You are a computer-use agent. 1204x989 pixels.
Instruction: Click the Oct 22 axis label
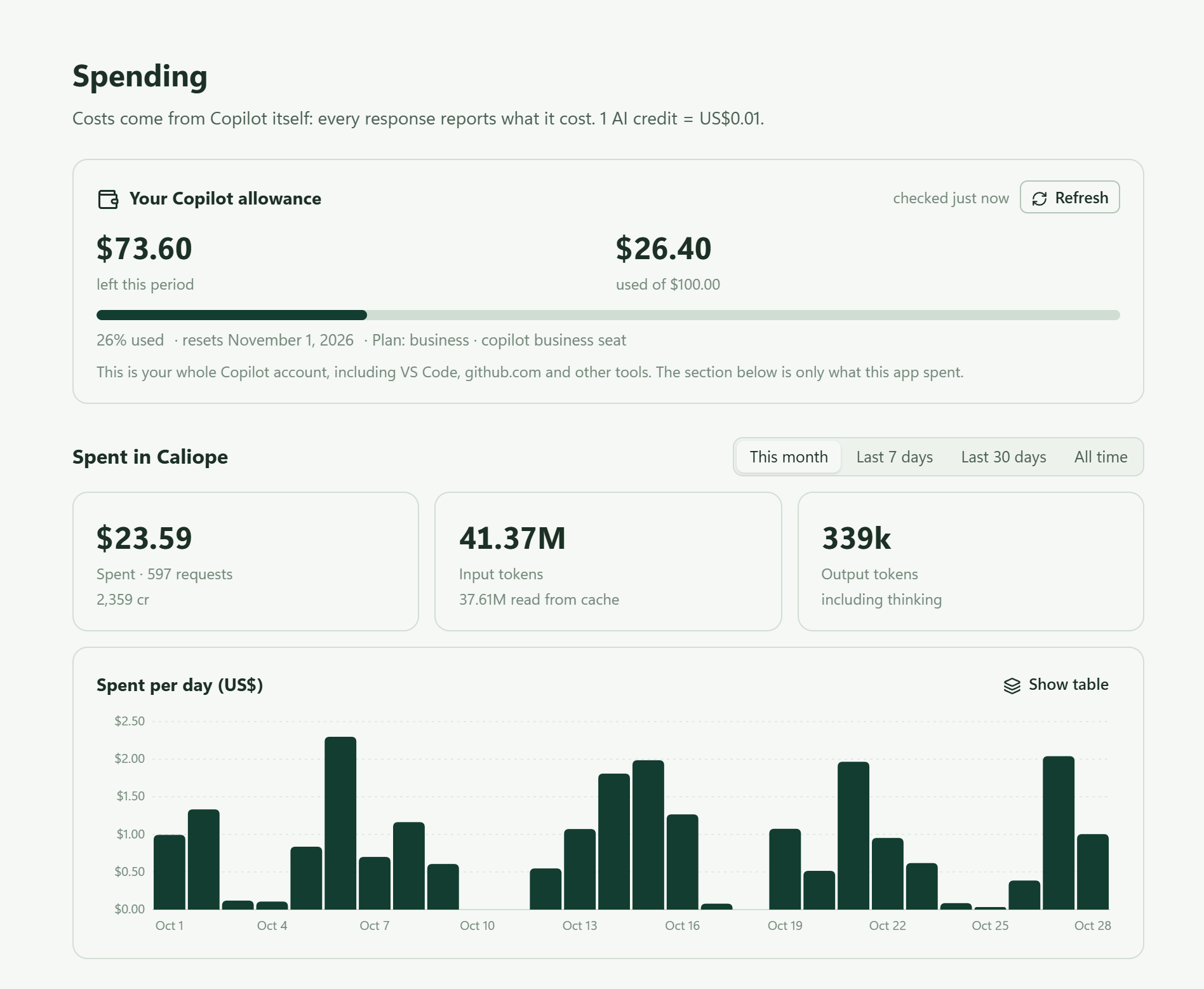(887, 925)
